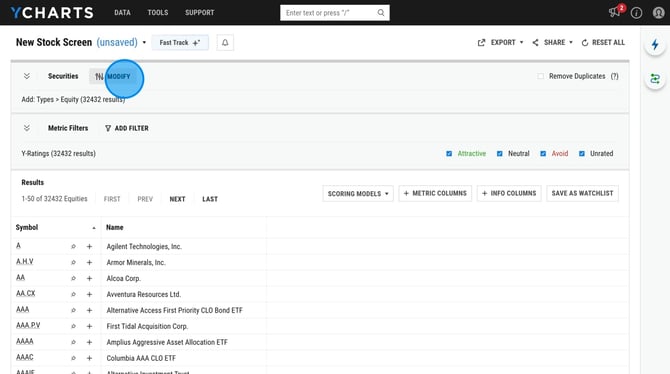Click the quote icon for Avventura Resources
670x374 pixels.
click(x=73, y=294)
